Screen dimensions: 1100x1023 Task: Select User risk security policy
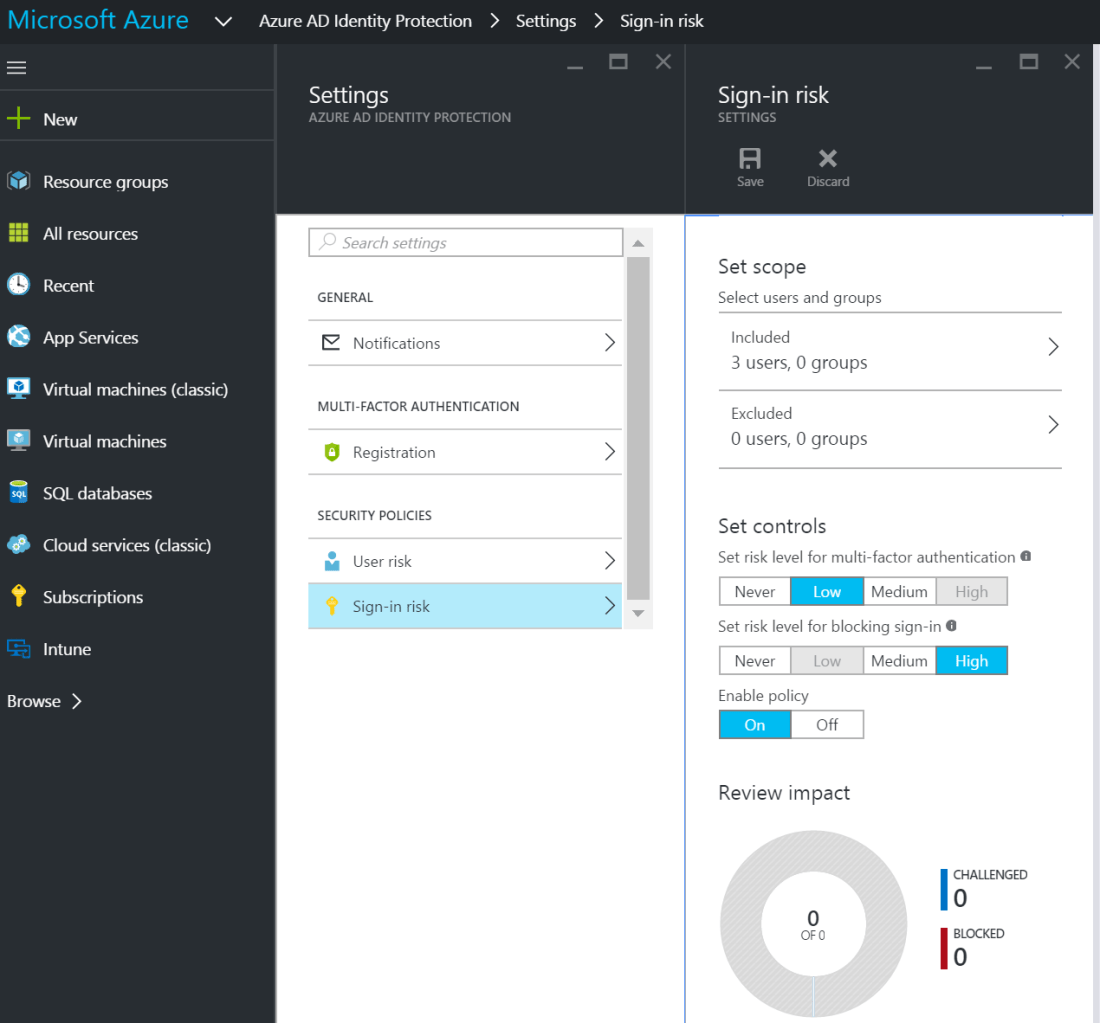click(x=465, y=561)
